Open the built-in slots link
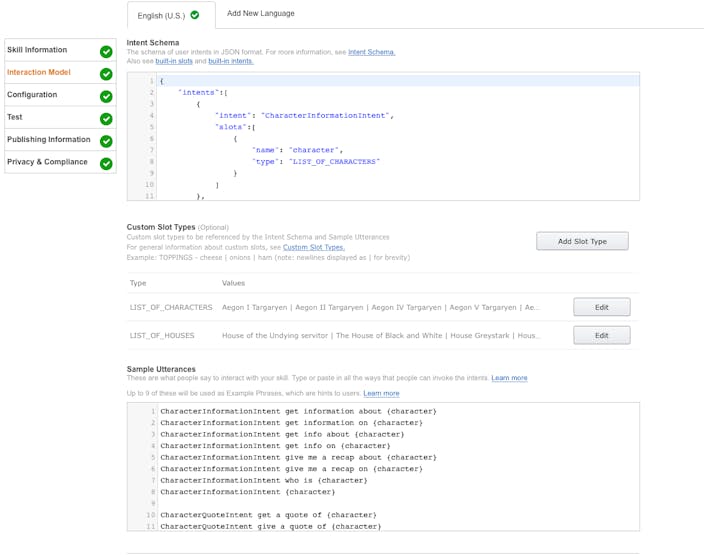Image resolution: width=704 pixels, height=555 pixels. [x=174, y=61]
